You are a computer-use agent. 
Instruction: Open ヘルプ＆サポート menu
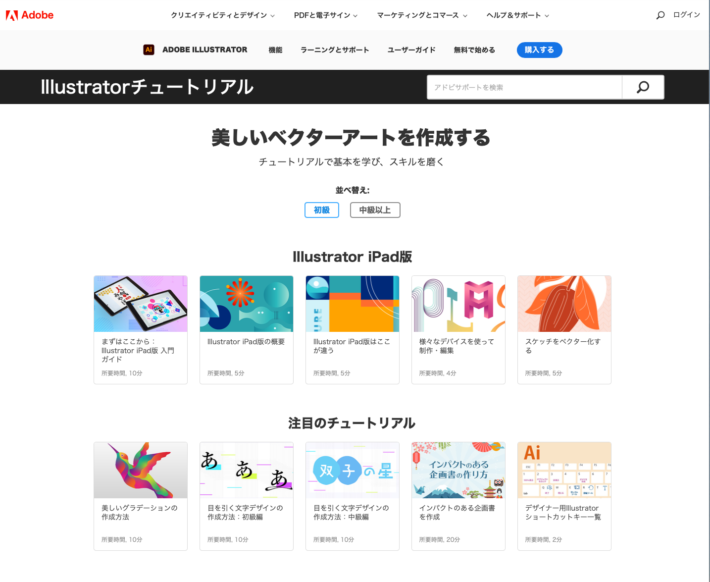pyautogui.click(x=518, y=15)
